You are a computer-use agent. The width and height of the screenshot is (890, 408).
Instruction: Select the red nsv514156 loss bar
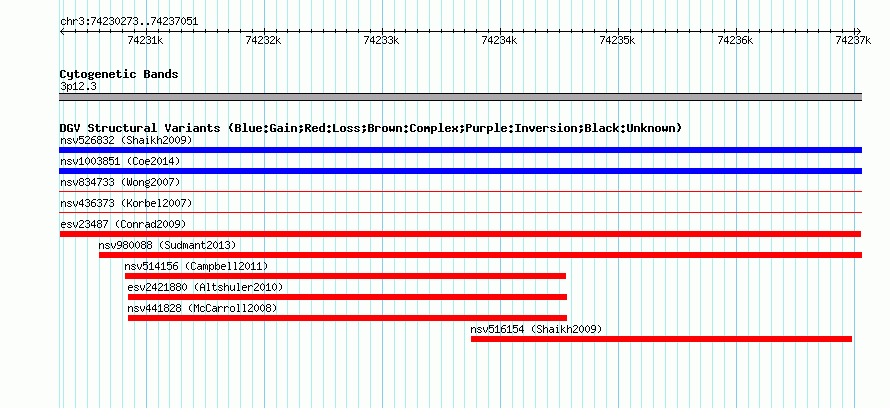(x=345, y=276)
